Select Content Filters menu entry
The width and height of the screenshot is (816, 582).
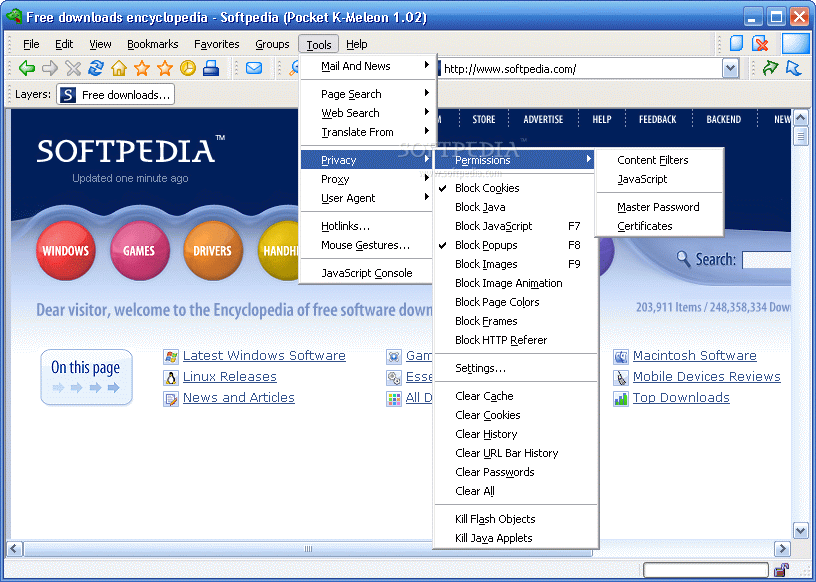(x=659, y=160)
